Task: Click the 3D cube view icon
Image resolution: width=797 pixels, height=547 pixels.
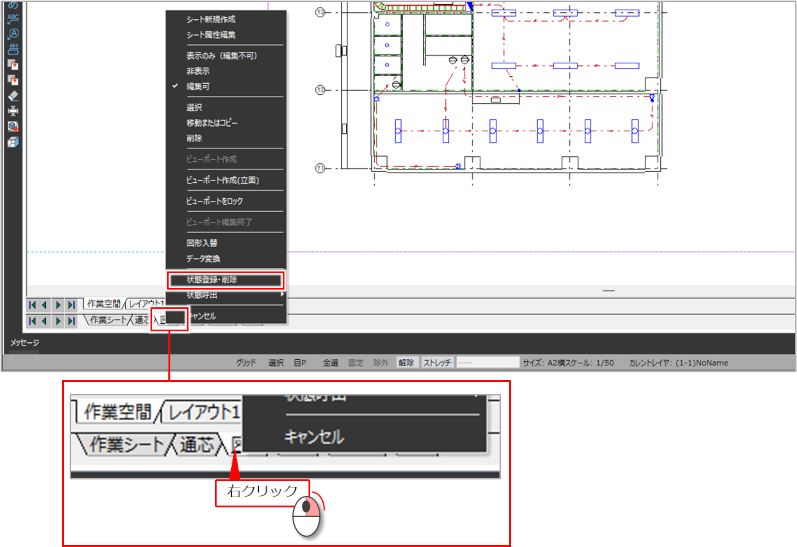Action: pos(14,142)
